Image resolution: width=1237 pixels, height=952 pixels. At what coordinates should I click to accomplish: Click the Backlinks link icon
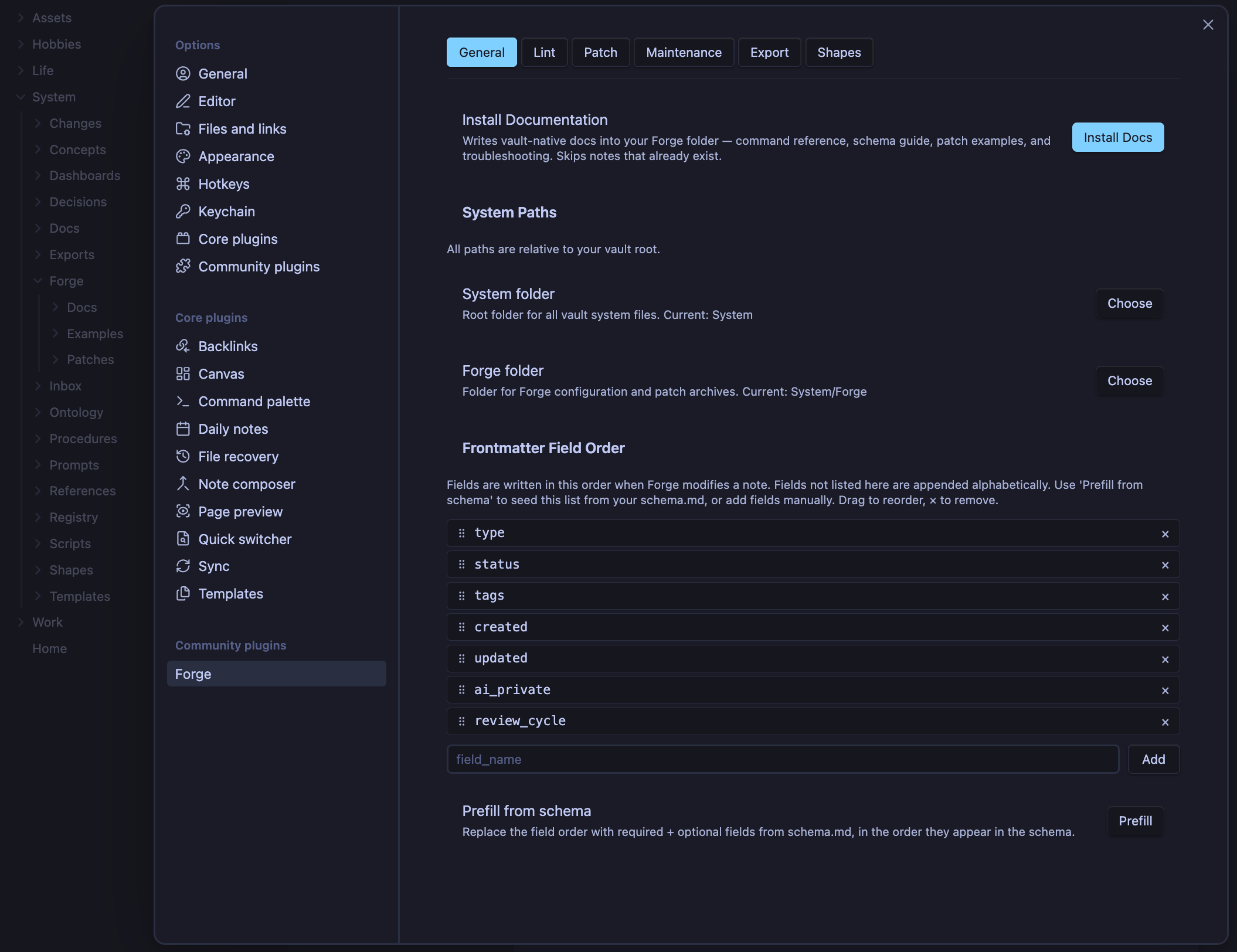(183, 346)
